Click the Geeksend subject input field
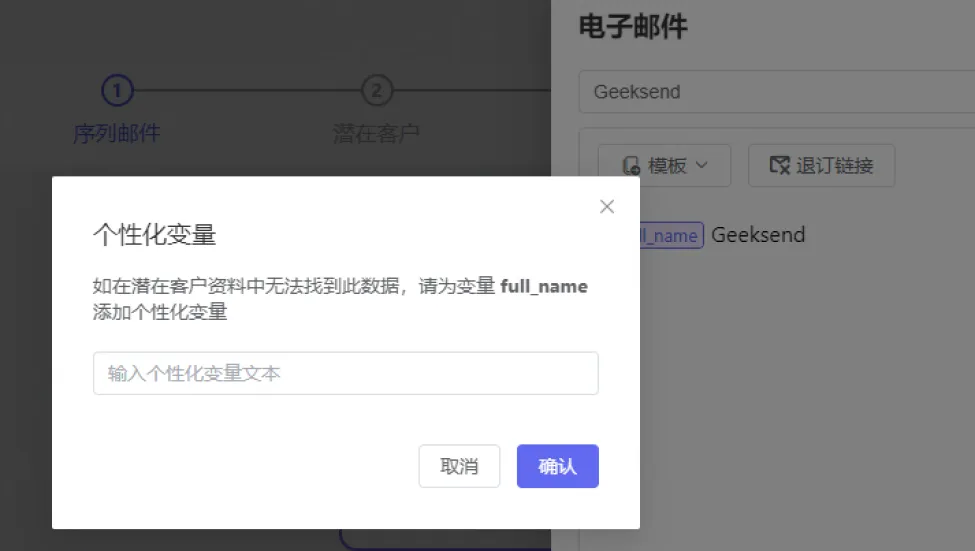975x551 pixels. (777, 92)
